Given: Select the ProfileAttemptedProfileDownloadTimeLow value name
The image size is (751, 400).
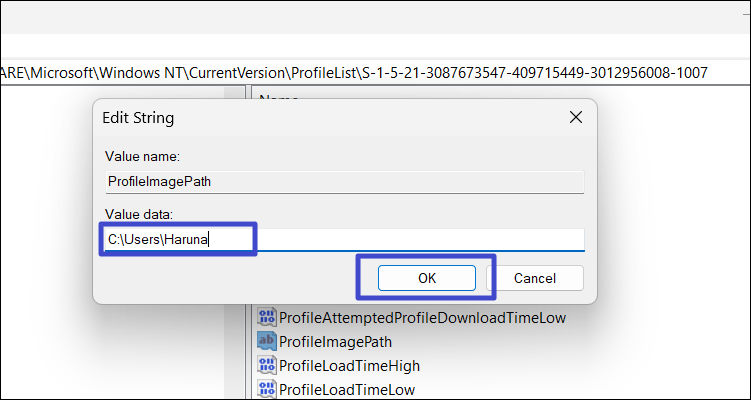Looking at the screenshot, I should click(x=422, y=318).
